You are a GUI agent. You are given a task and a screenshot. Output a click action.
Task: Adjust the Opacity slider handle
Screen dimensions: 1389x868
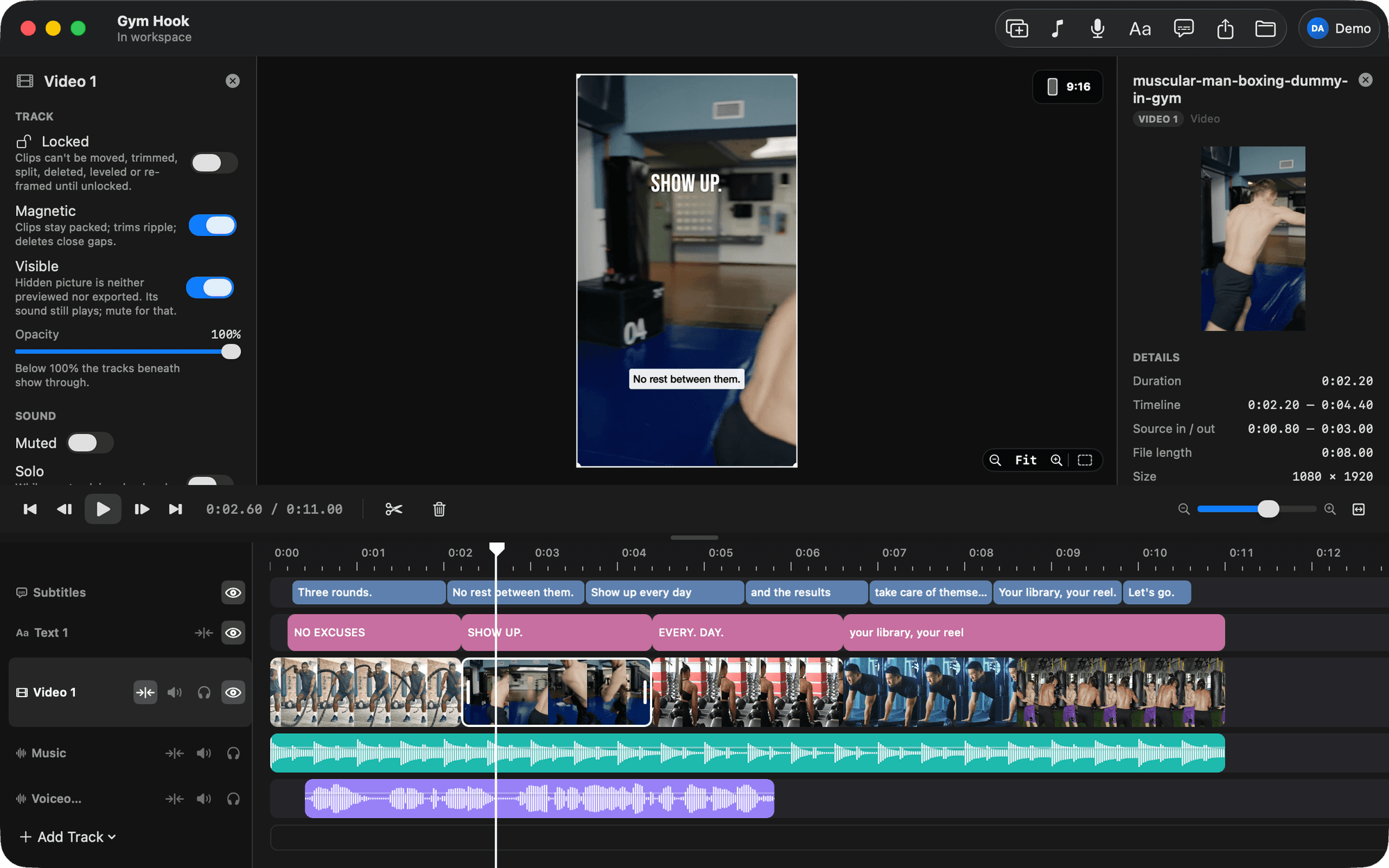tap(231, 352)
